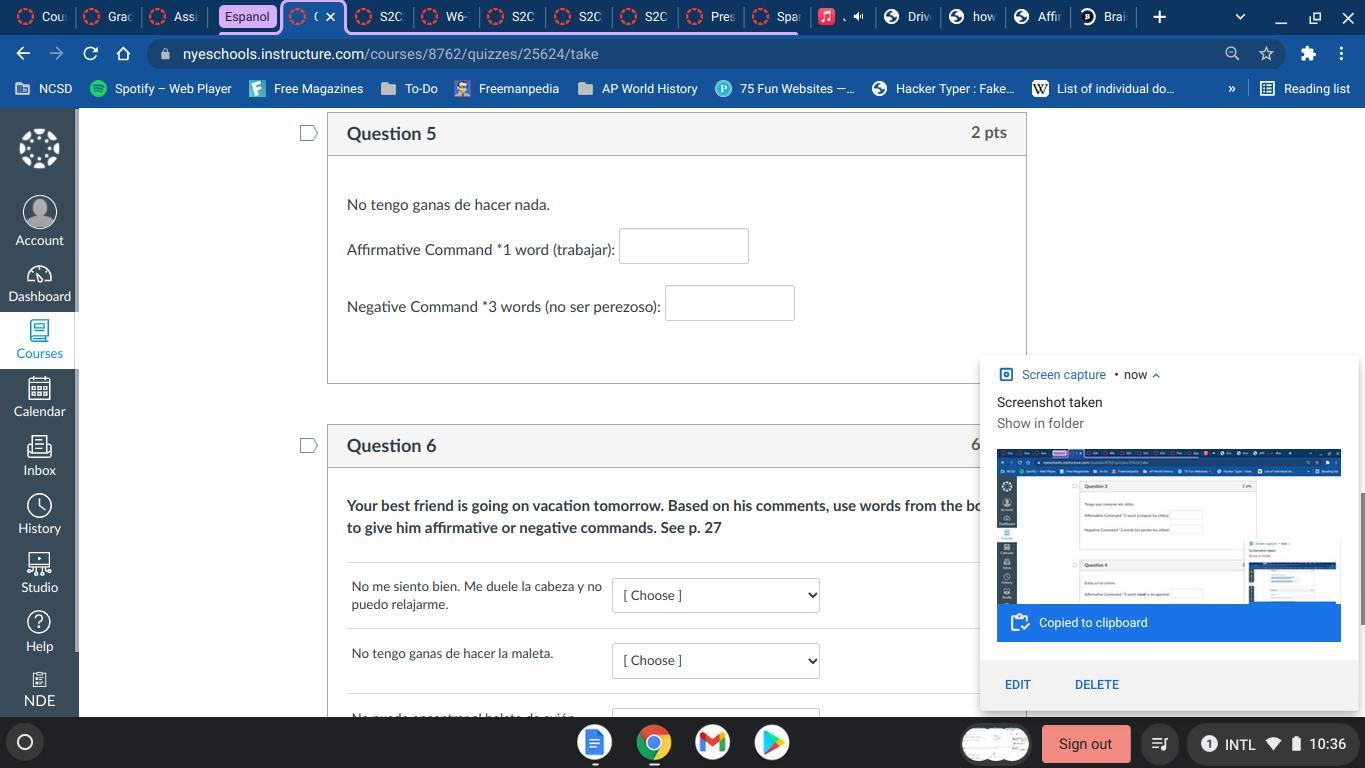The height and width of the screenshot is (768, 1365).
Task: Open Chrome from the shelf
Action: click(x=653, y=742)
